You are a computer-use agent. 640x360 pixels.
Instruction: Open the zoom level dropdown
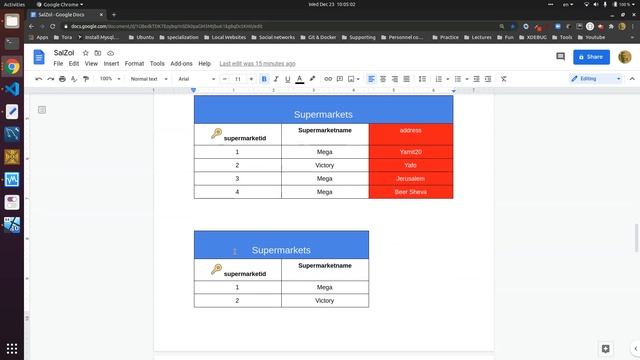point(110,79)
